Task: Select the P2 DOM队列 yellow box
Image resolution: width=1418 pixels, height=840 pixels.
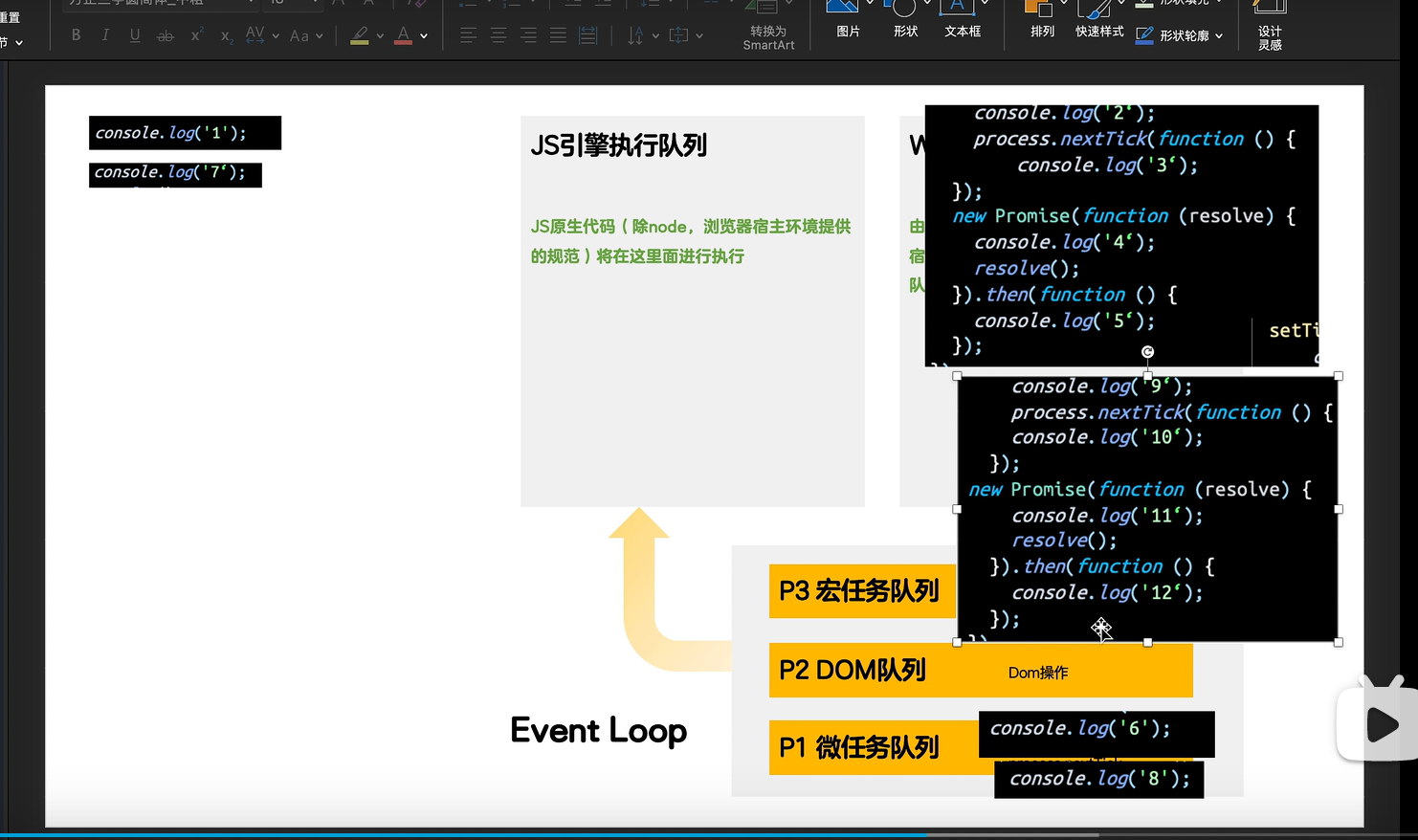Action: 861,670
